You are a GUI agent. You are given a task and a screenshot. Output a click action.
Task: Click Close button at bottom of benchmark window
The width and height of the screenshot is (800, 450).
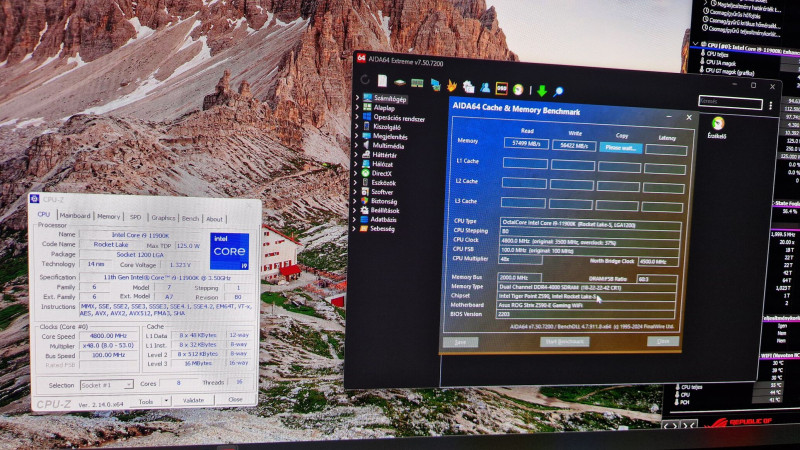663,341
